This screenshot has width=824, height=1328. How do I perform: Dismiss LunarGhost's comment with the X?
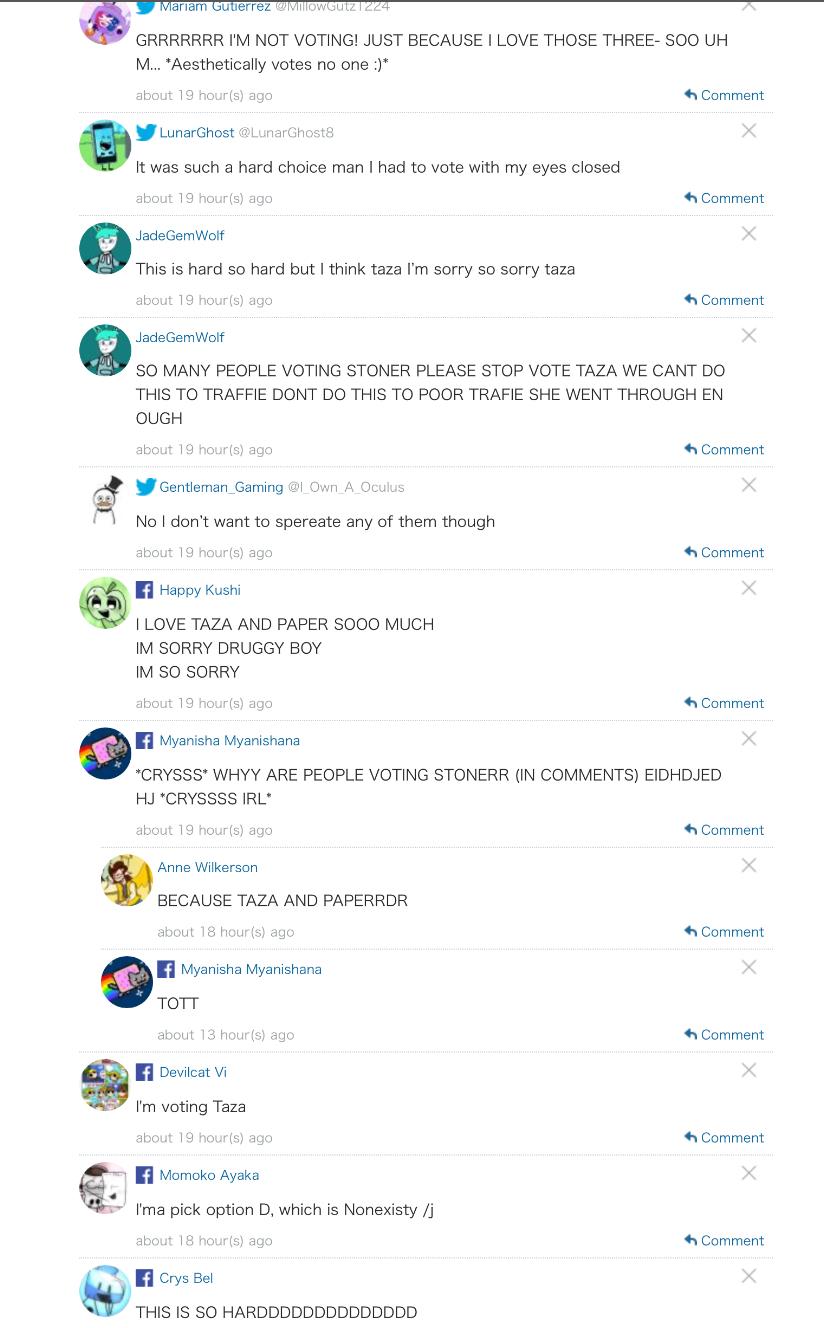pos(748,131)
